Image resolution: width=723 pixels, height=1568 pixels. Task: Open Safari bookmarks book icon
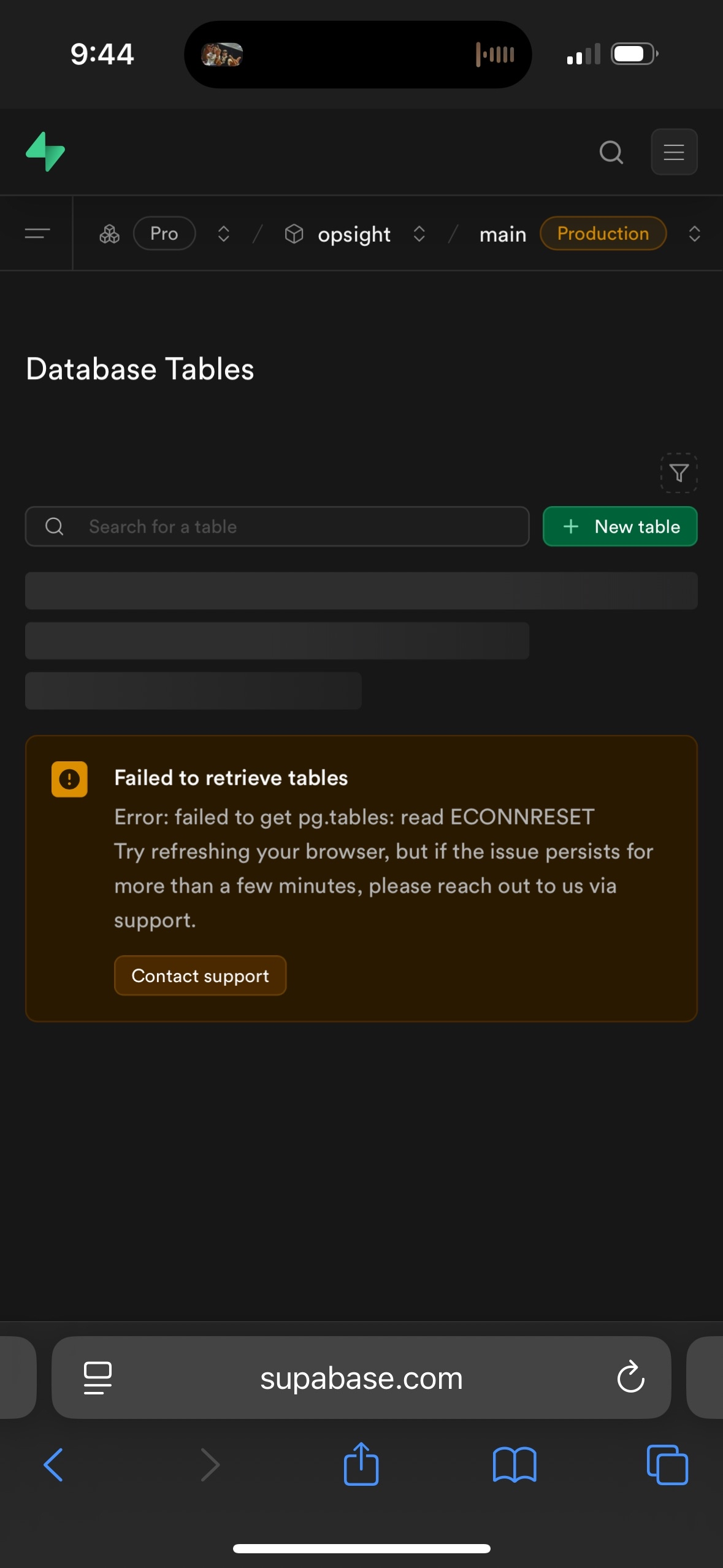coord(514,1464)
